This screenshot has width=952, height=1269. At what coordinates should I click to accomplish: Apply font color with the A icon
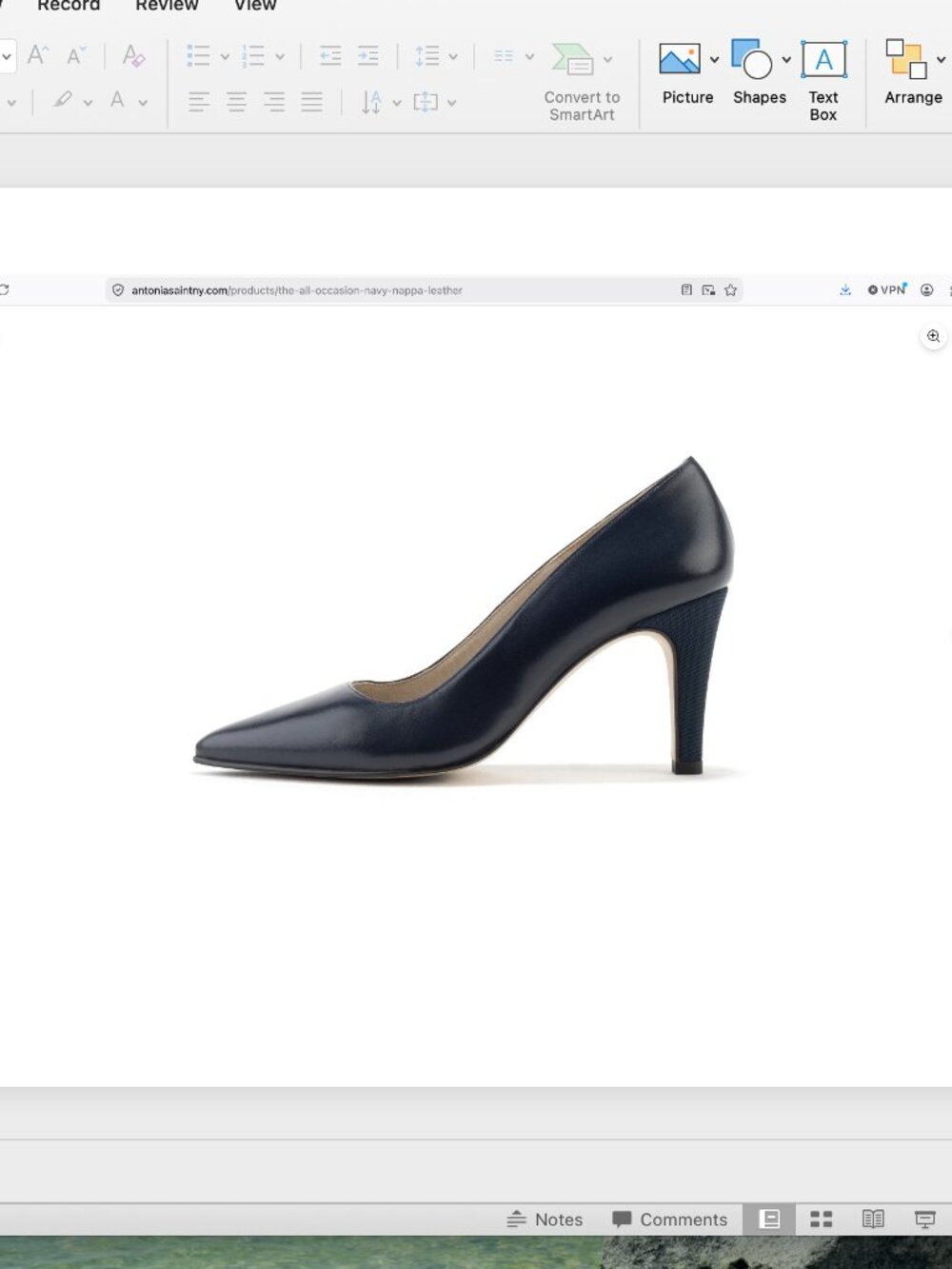(x=117, y=100)
